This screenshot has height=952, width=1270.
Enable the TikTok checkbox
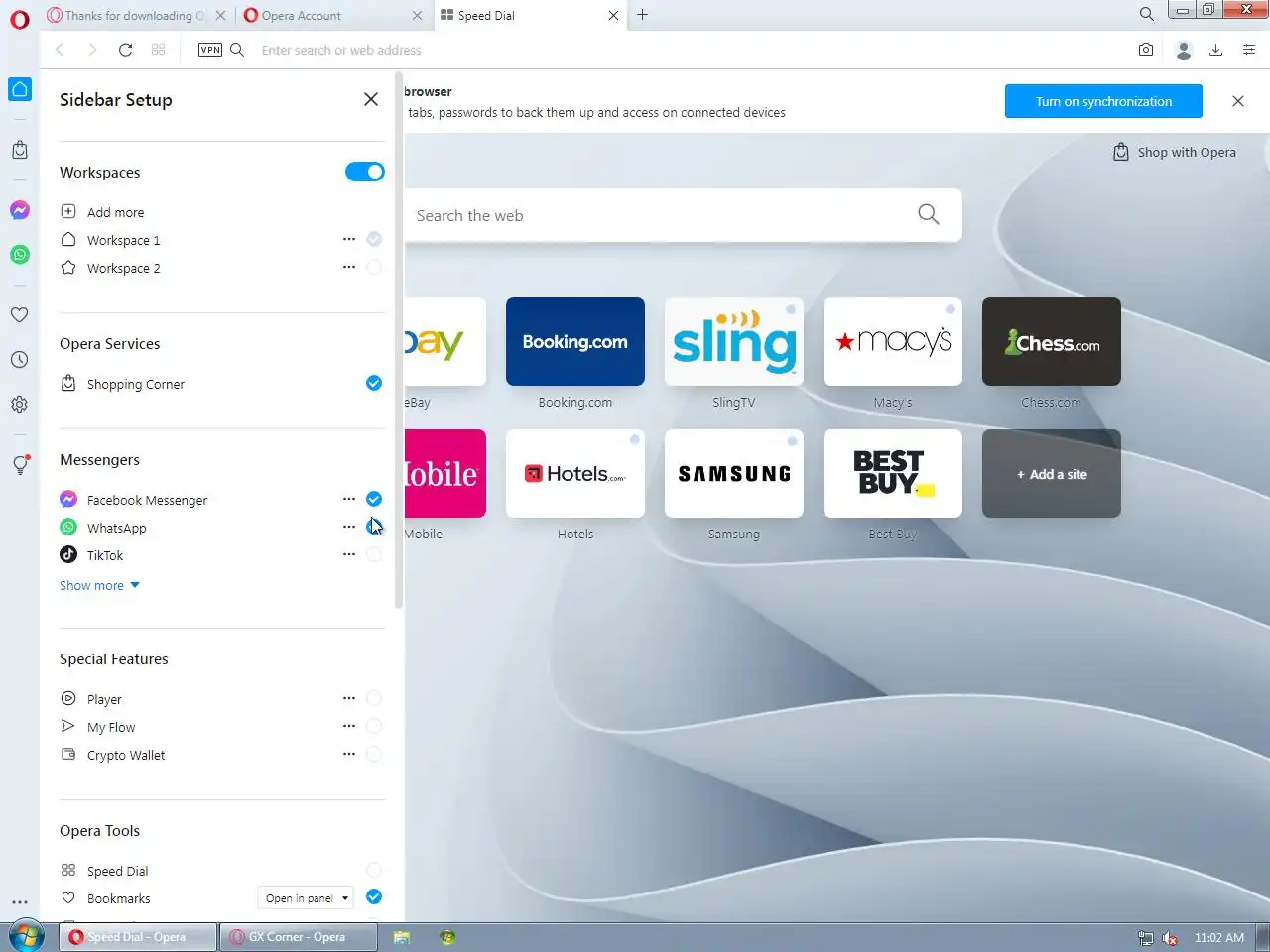click(374, 554)
